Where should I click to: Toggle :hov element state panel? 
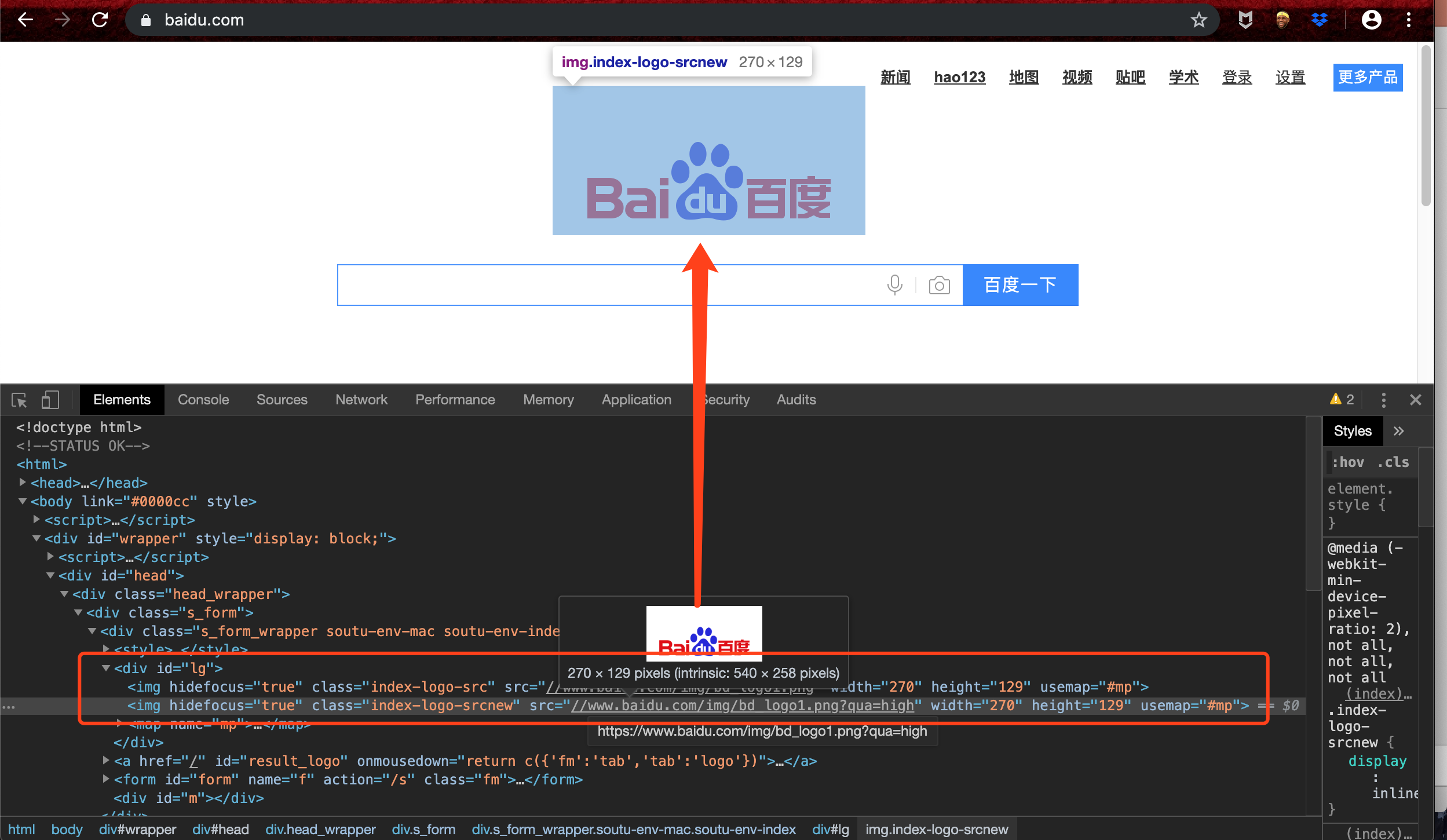point(1348,462)
